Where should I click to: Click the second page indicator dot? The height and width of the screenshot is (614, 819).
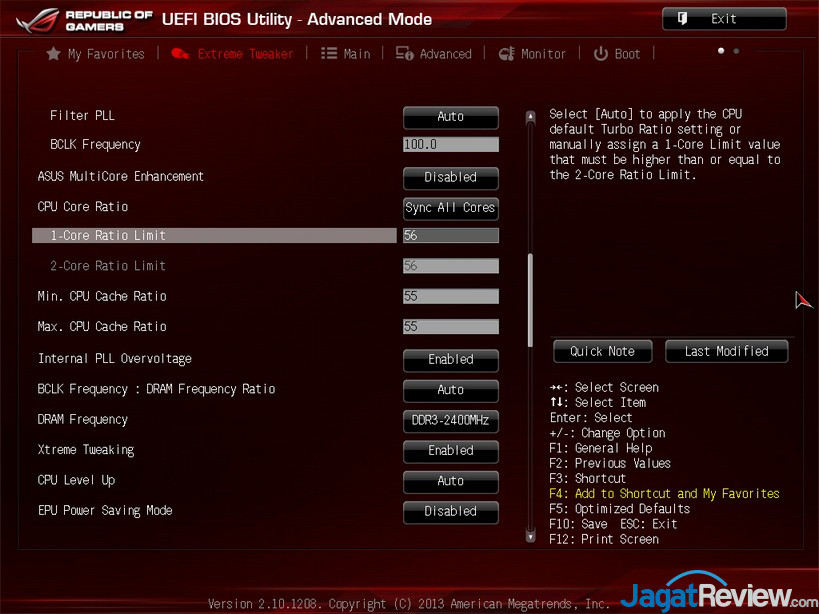point(736,51)
